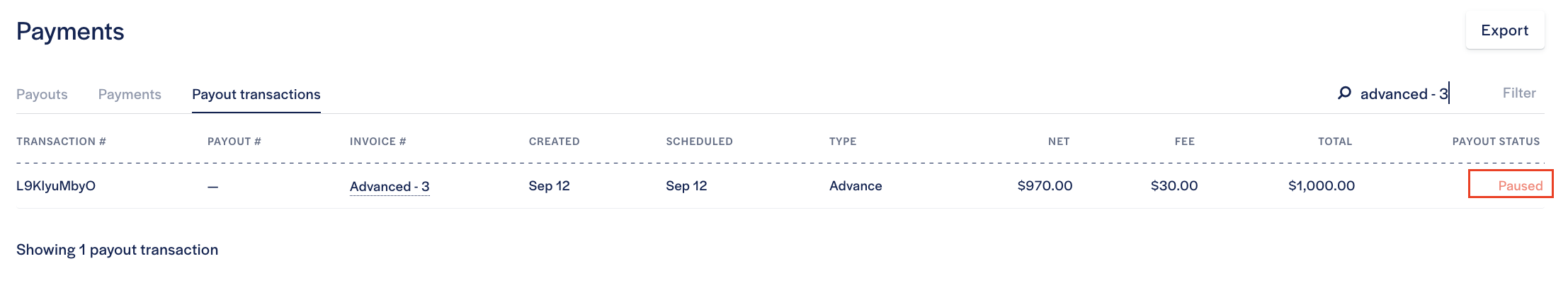Image resolution: width=1568 pixels, height=300 pixels.
Task: Sort by the Scheduled column header
Action: [699, 142]
